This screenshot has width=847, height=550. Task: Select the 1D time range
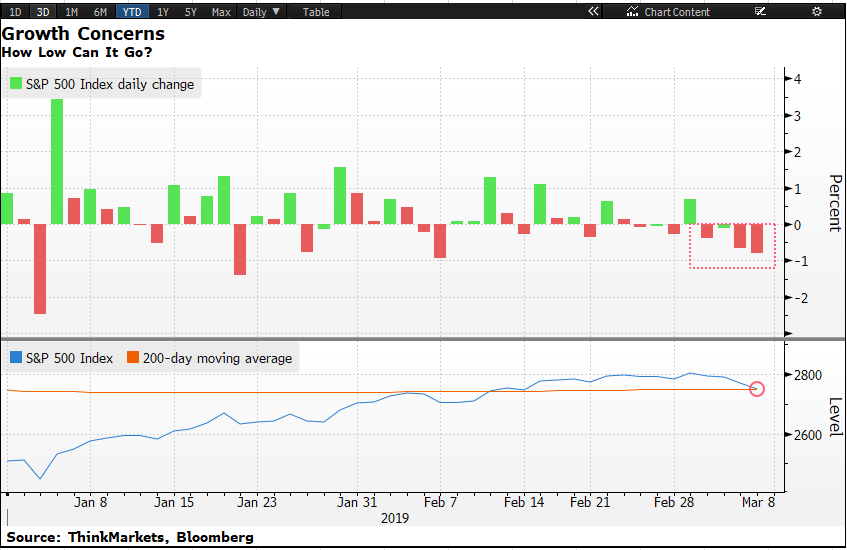tap(15, 12)
